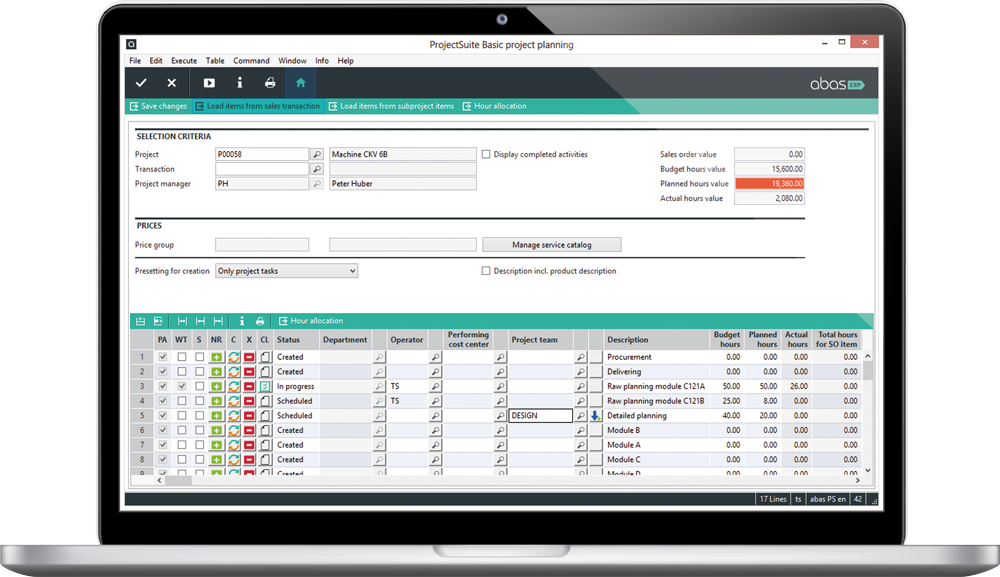Screen dimensions: 1000x577
Task: Click blue download arrow in Detailed planning row
Action: point(595,416)
